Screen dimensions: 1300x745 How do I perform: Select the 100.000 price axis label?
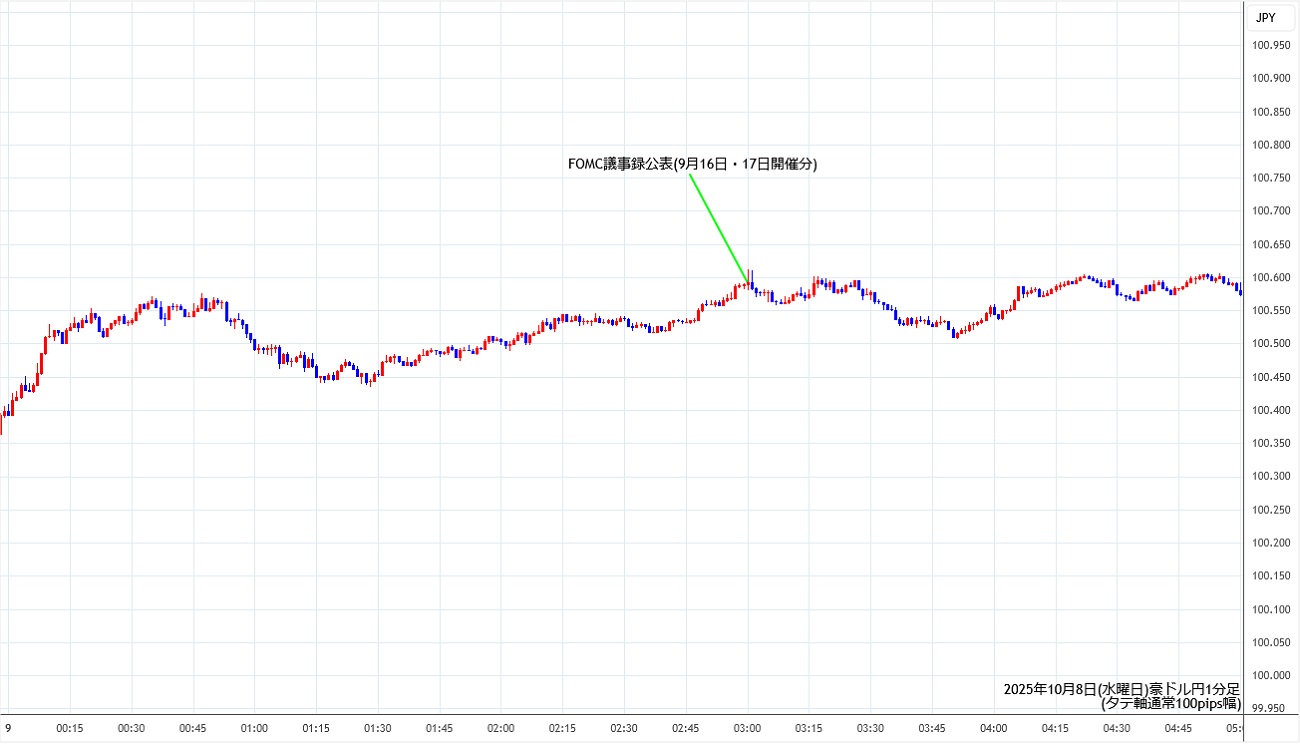point(1271,675)
